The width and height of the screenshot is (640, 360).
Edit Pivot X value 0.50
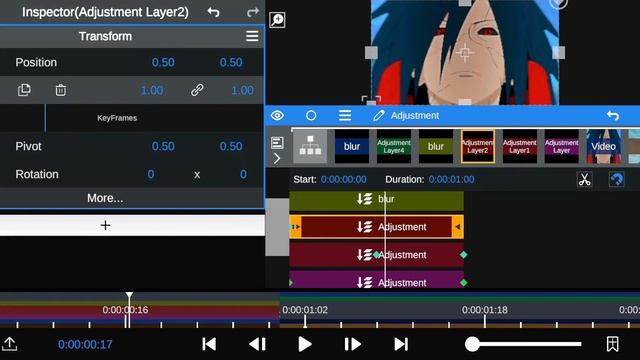coord(163,146)
